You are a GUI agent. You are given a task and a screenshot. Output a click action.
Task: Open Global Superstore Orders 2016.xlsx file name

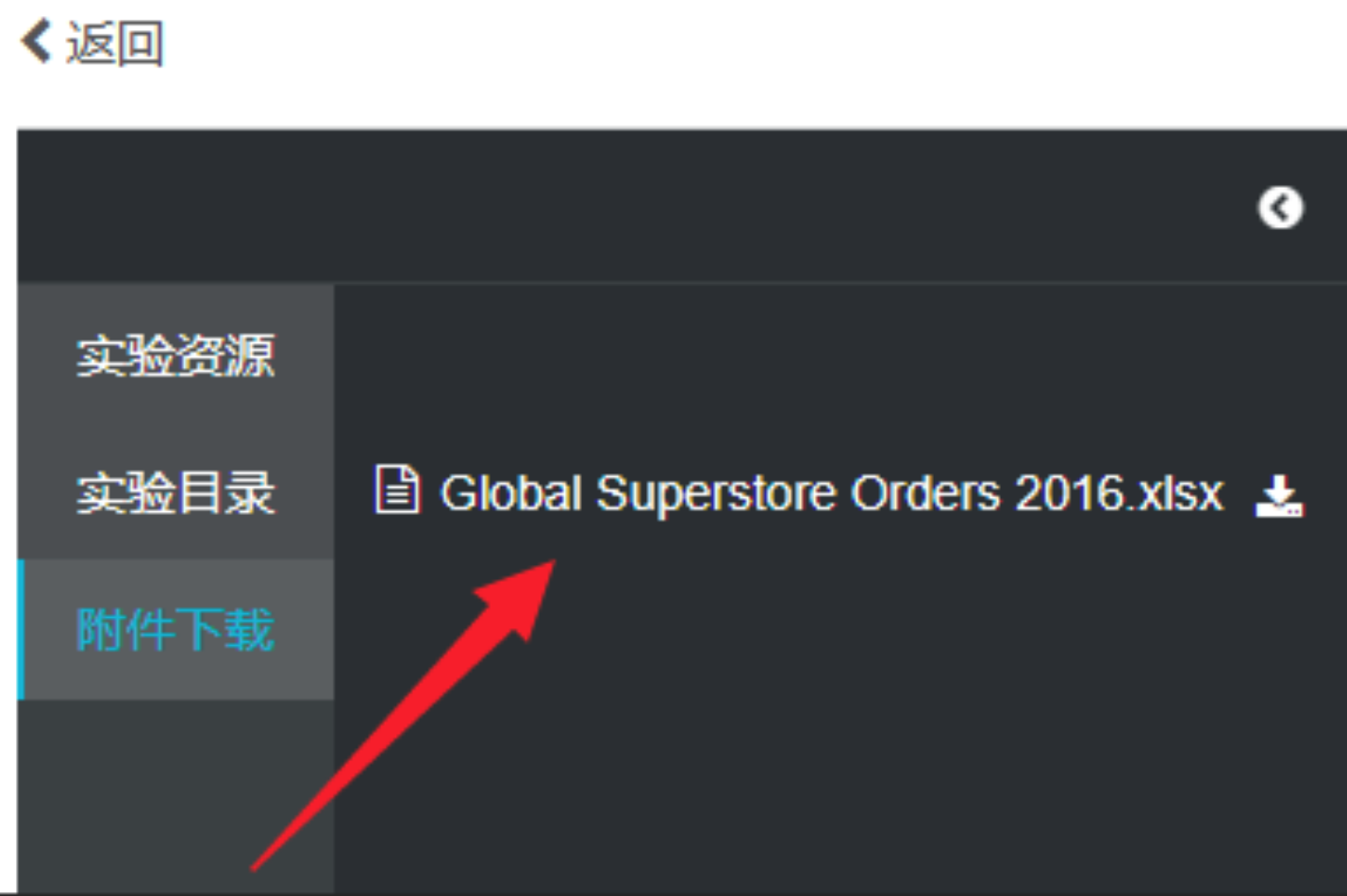(831, 493)
